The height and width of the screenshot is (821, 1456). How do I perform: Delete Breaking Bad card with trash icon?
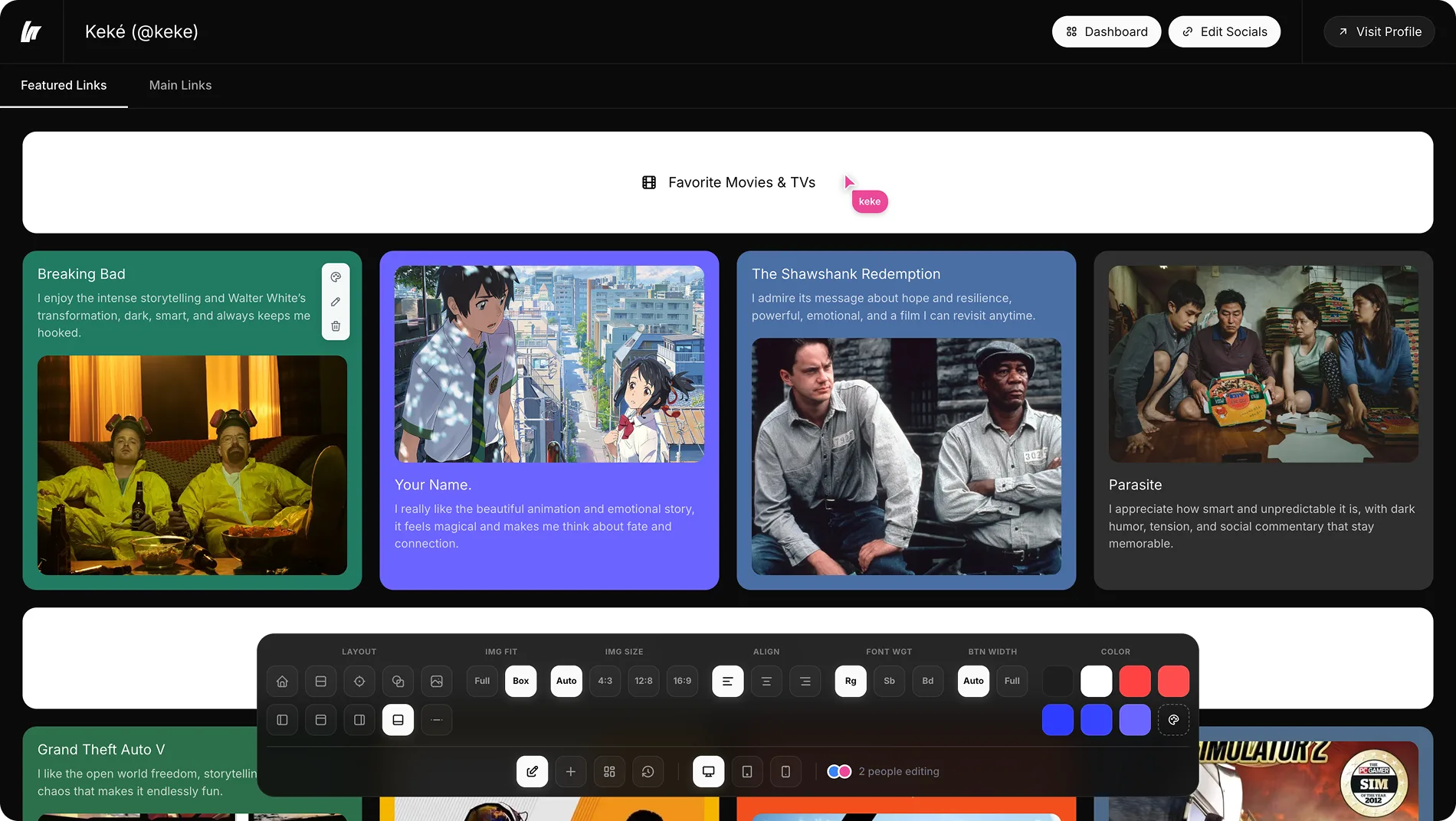pos(336,326)
